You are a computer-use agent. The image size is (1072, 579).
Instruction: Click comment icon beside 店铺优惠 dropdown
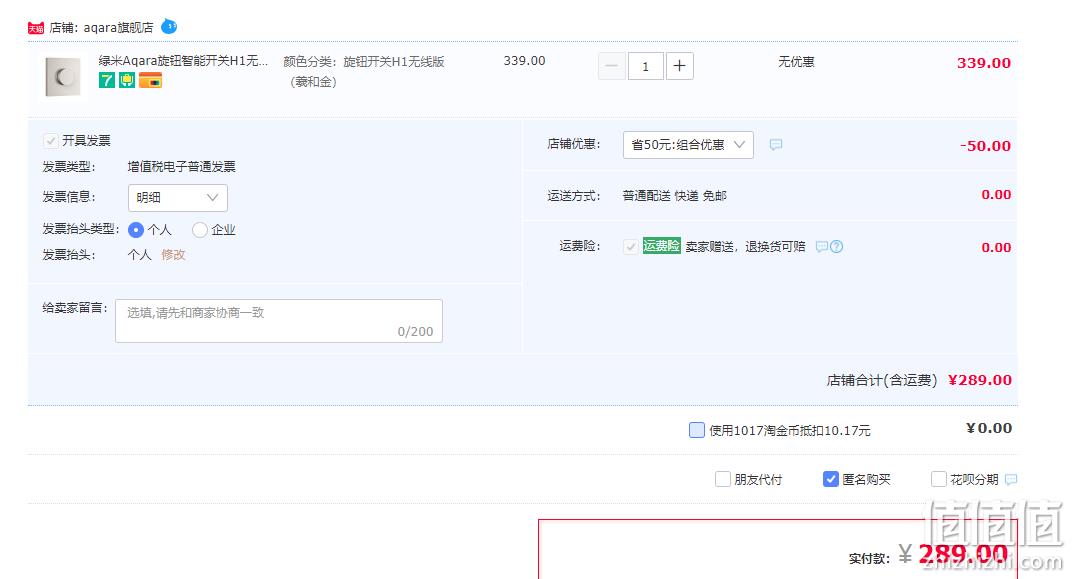(776, 145)
